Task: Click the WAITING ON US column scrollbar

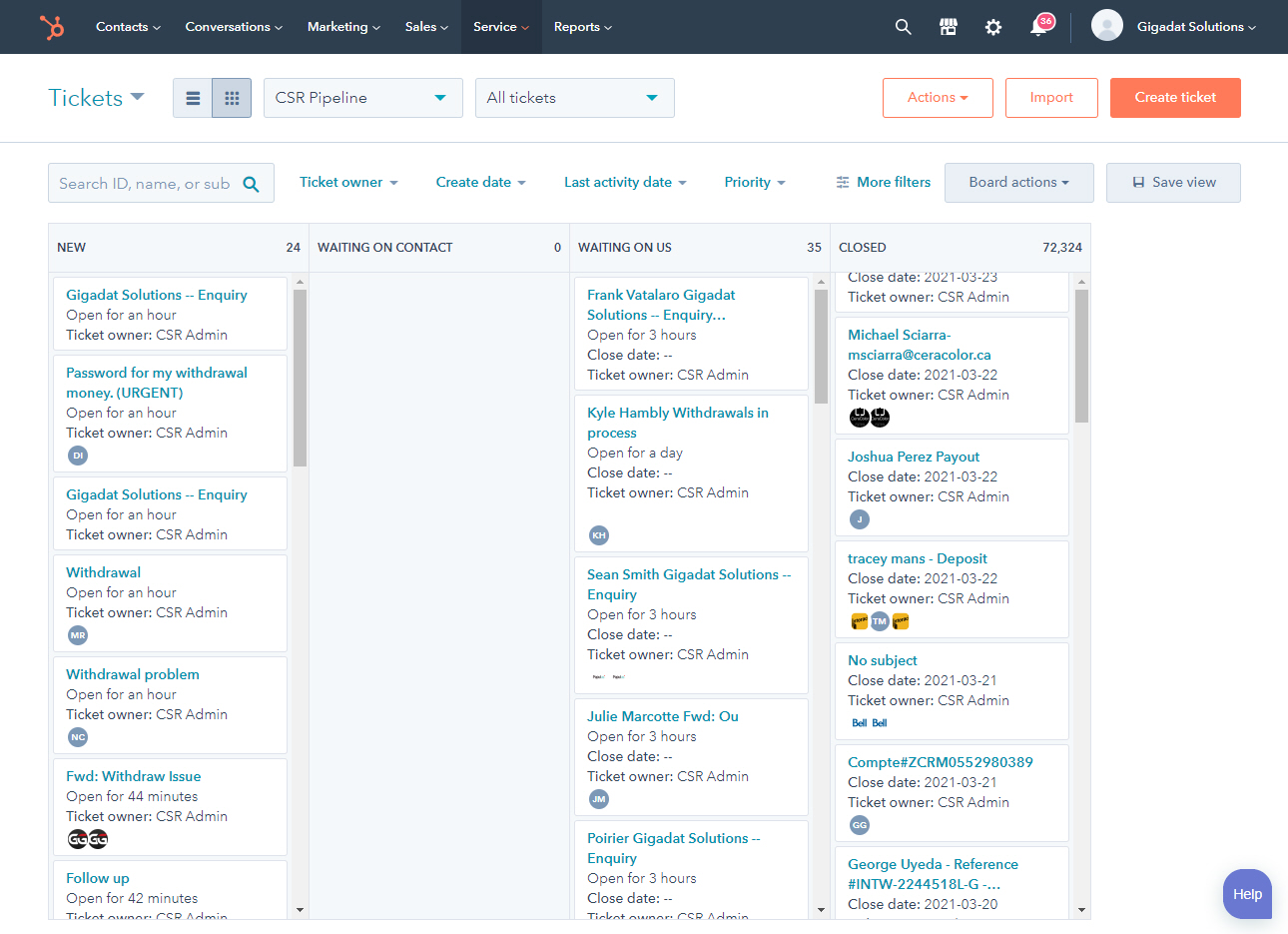Action: (x=821, y=347)
